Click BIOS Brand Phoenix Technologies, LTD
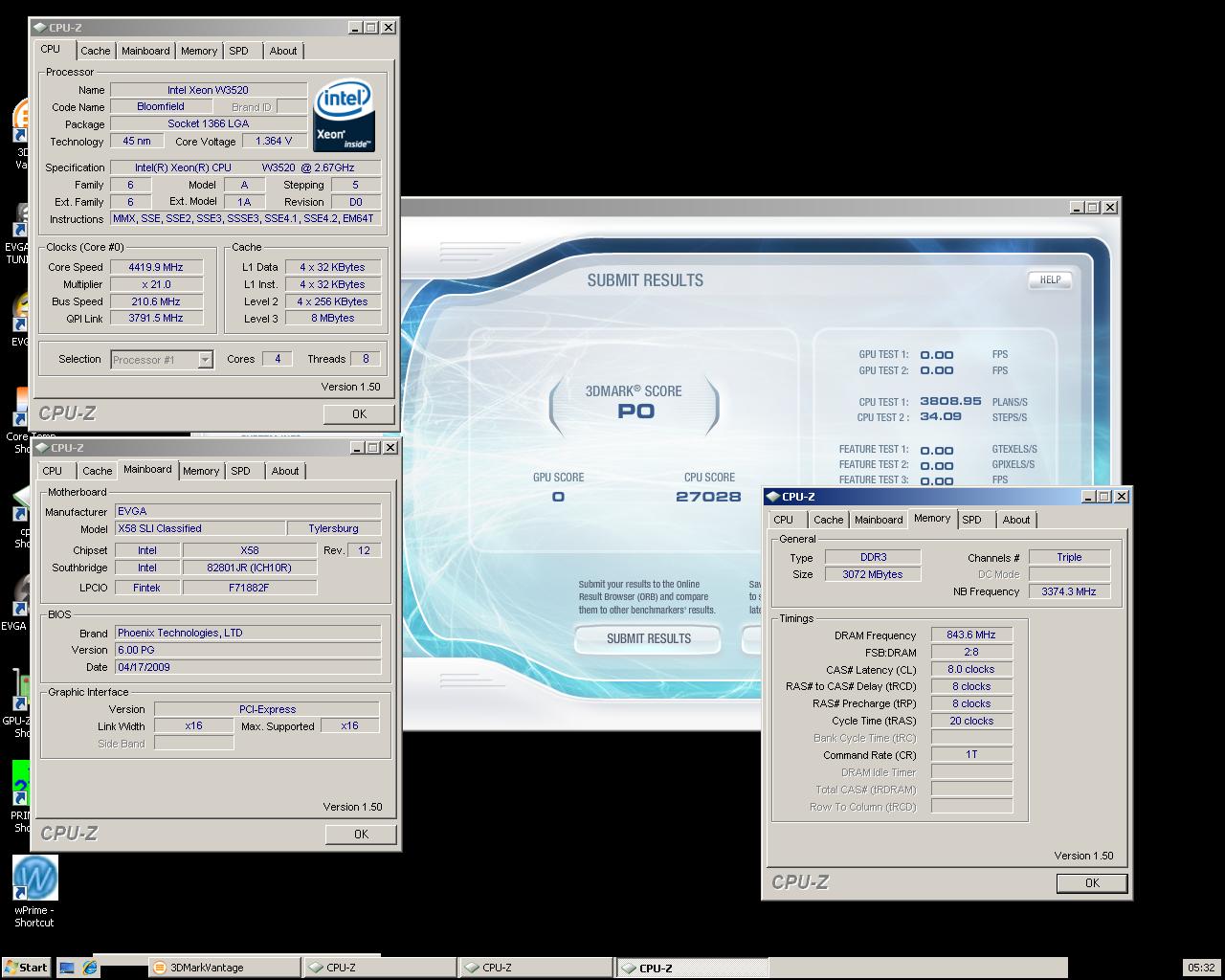 (248, 633)
